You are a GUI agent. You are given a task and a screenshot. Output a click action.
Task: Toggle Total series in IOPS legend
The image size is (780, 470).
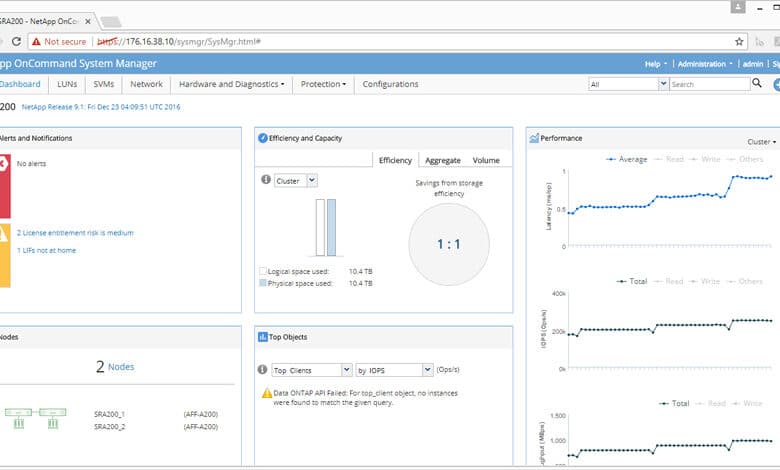click(632, 281)
